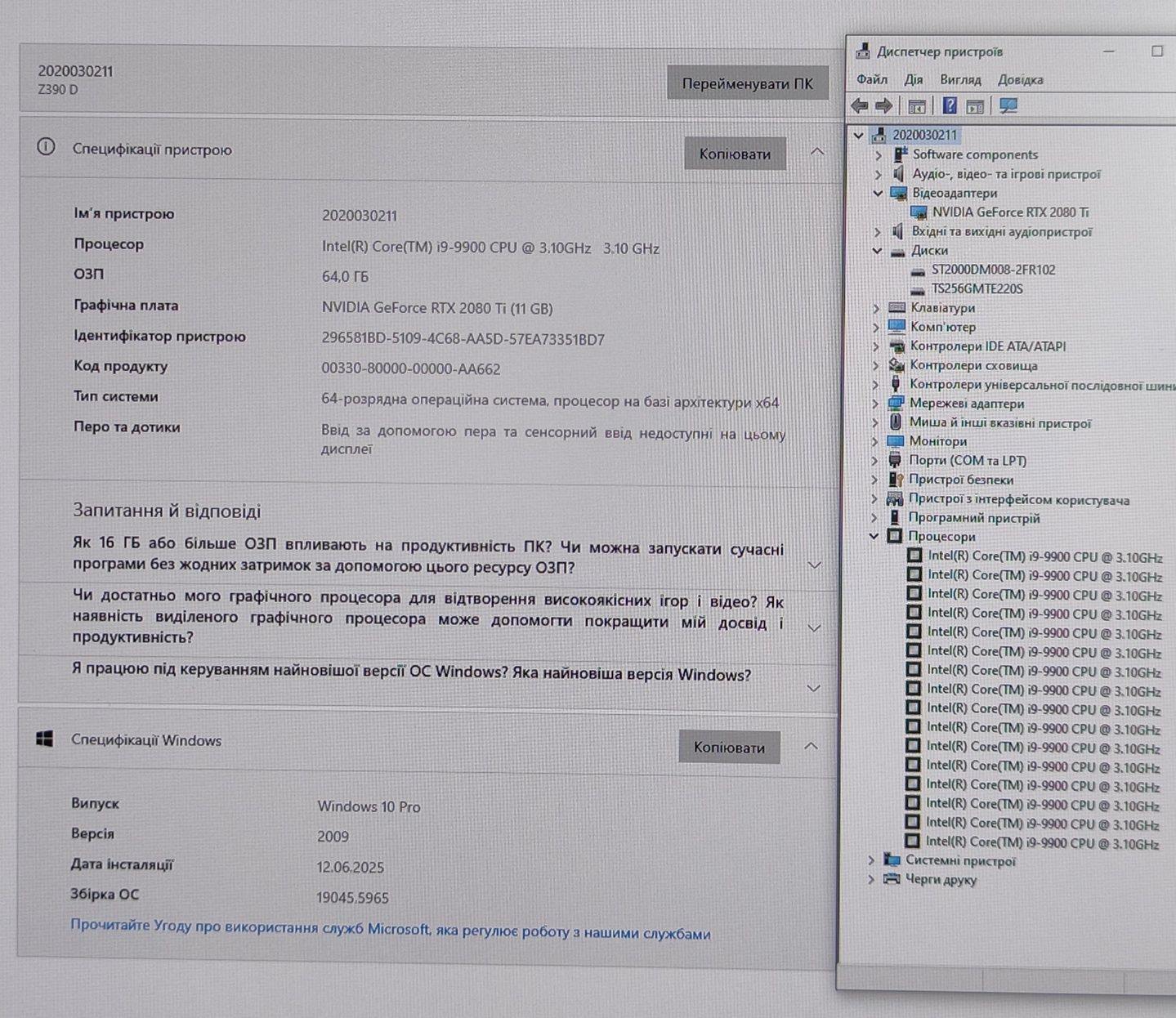
Task: Click the Черги друку printer icon
Action: [892, 879]
